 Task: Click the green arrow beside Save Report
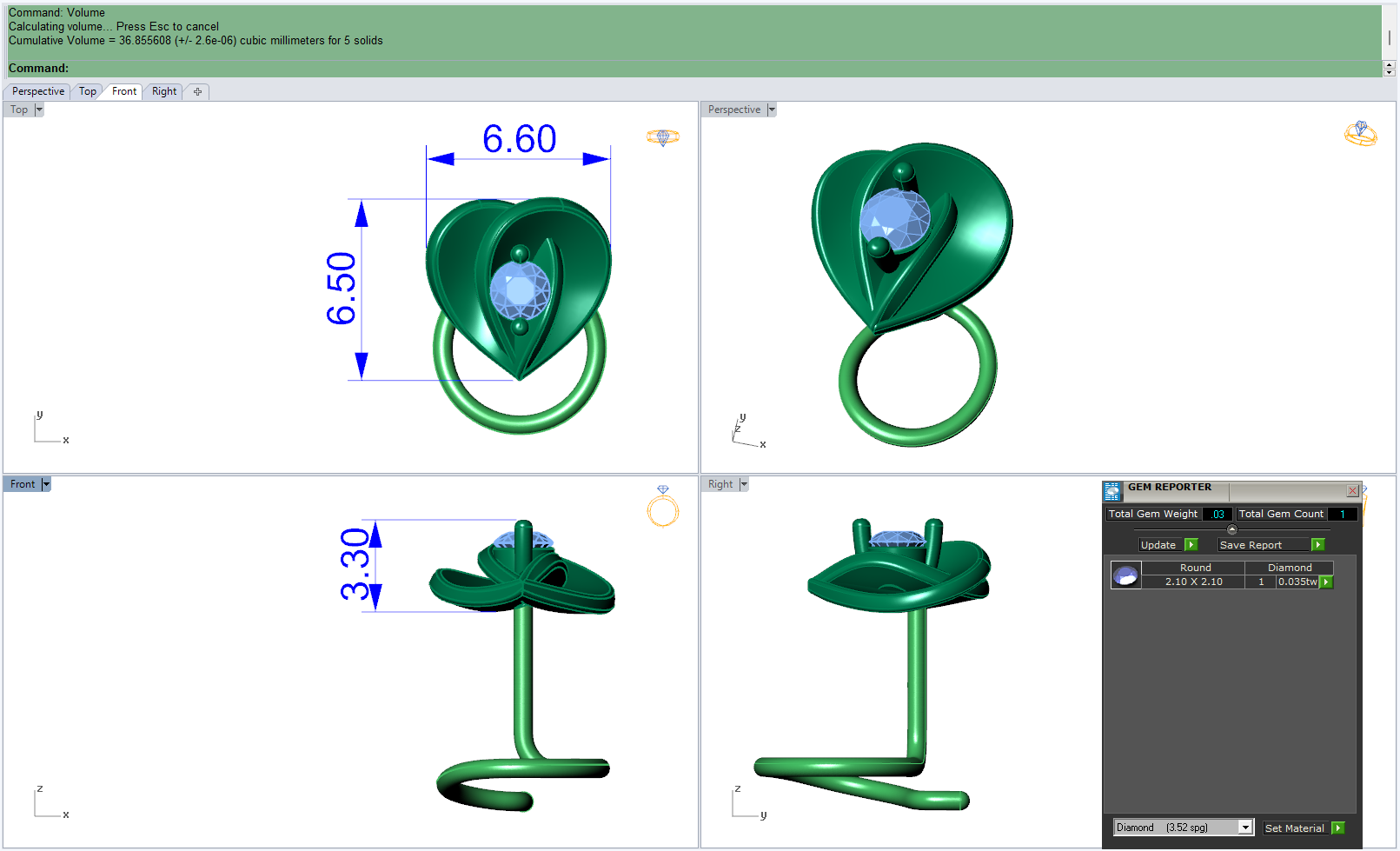coord(1318,545)
